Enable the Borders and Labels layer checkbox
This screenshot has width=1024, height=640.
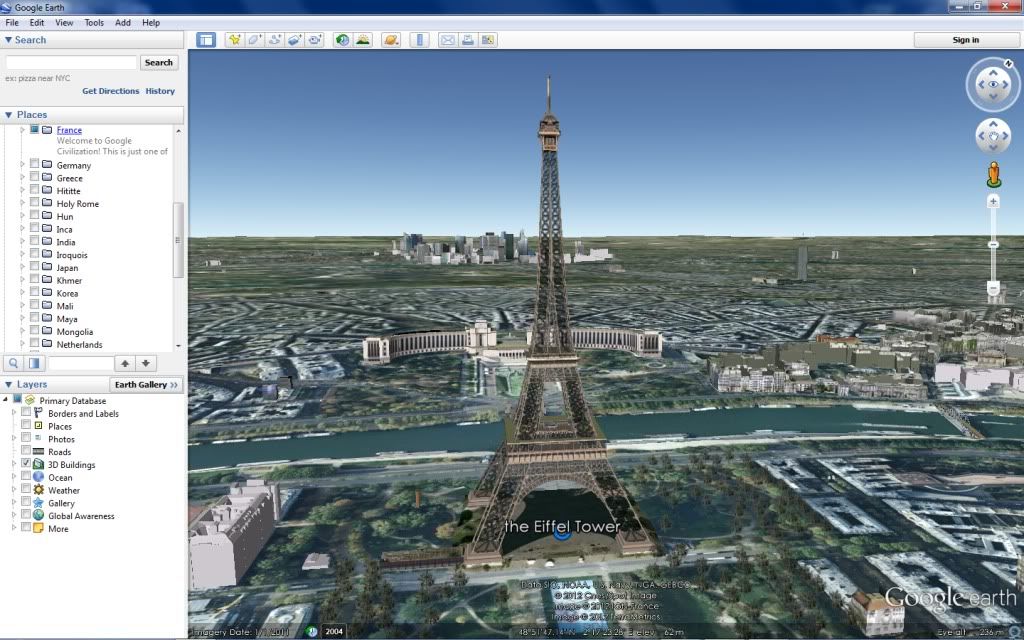coord(26,412)
